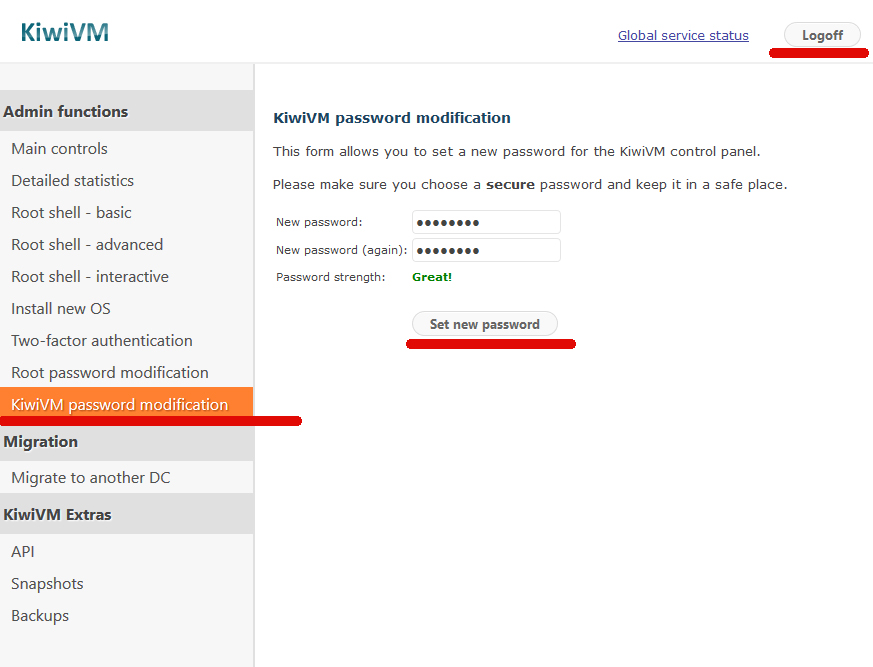The image size is (873, 667).
Task: Open Two-factor authentication settings
Action: click(x=102, y=341)
